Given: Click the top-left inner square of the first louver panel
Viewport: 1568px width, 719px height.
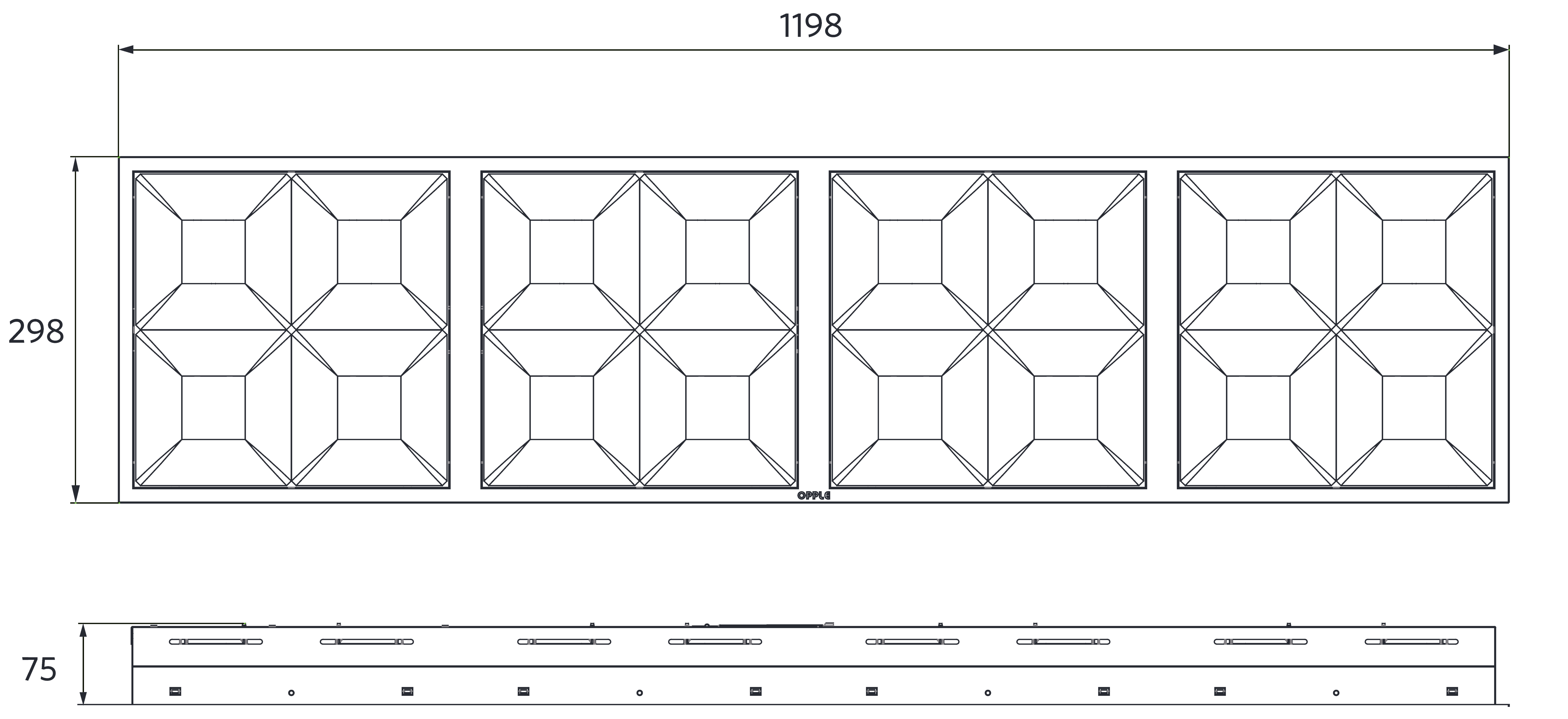Looking at the screenshot, I should [213, 251].
